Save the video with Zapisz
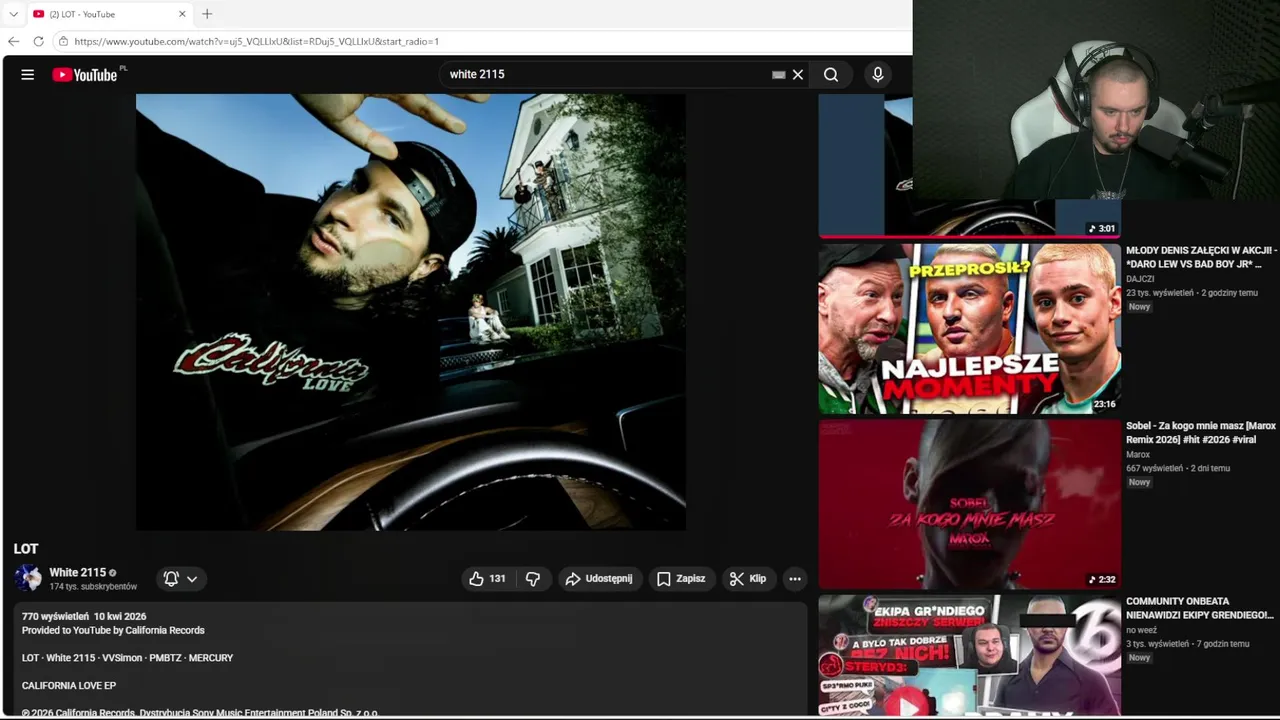1280x720 pixels. click(681, 578)
